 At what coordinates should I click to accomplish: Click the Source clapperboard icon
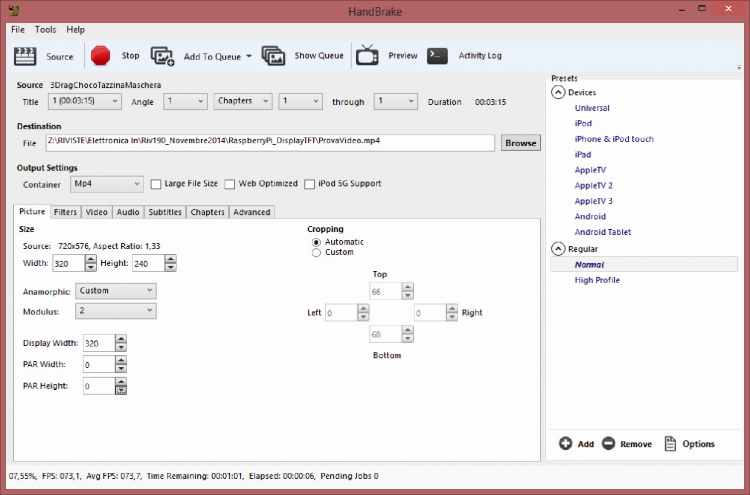click(x=25, y=56)
